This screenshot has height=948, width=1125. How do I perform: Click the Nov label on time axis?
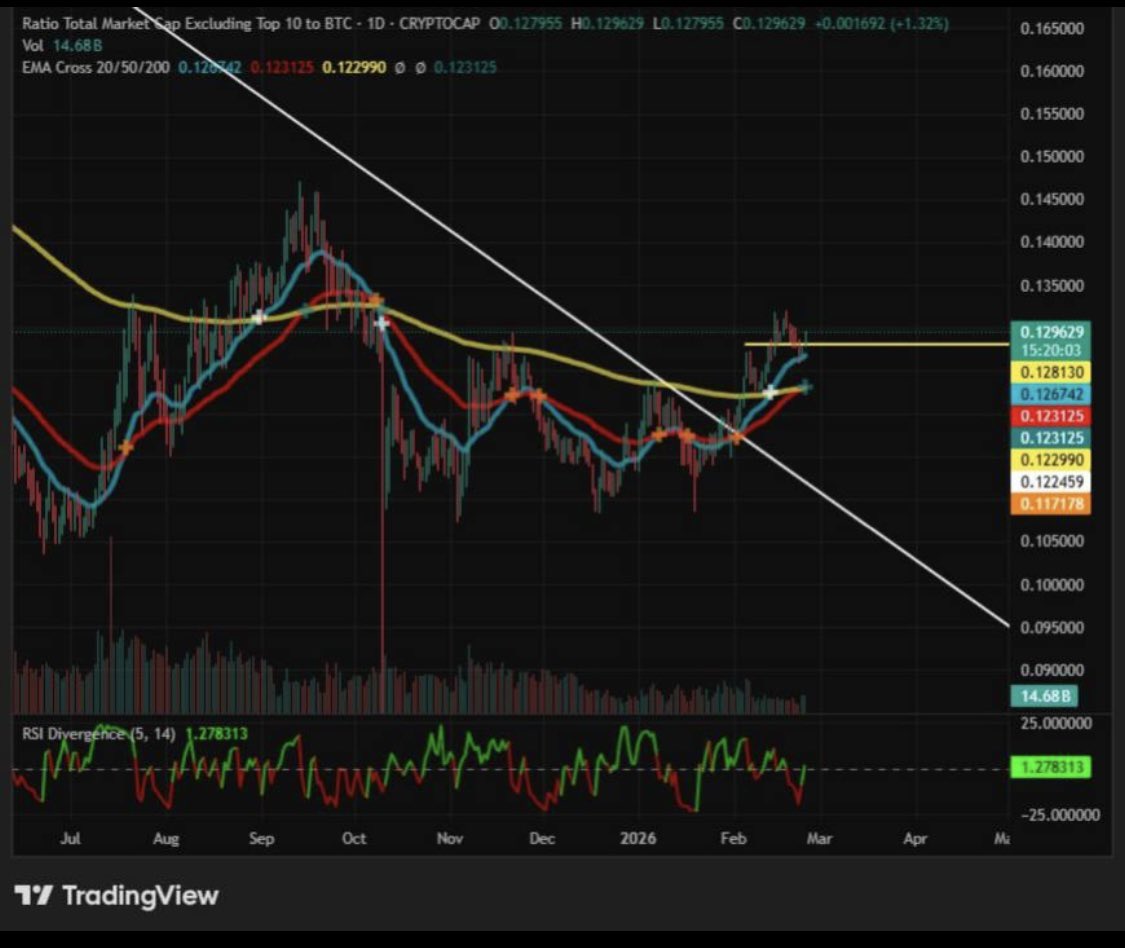450,838
